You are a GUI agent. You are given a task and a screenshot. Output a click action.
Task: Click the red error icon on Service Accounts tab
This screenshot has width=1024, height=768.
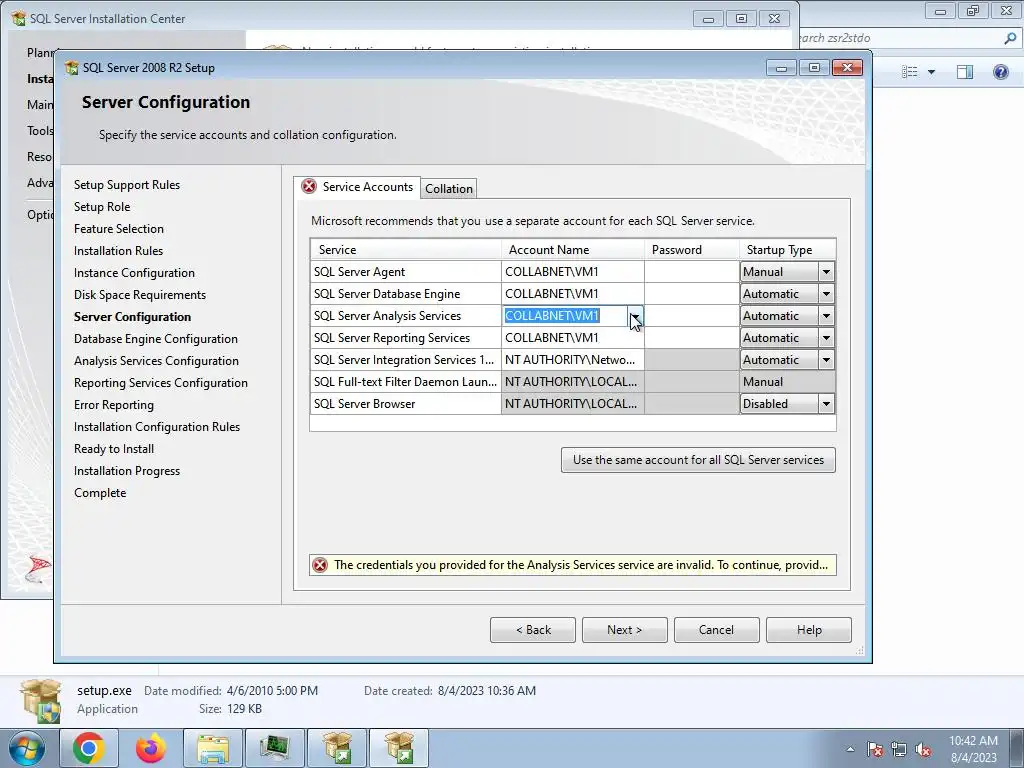click(x=309, y=187)
